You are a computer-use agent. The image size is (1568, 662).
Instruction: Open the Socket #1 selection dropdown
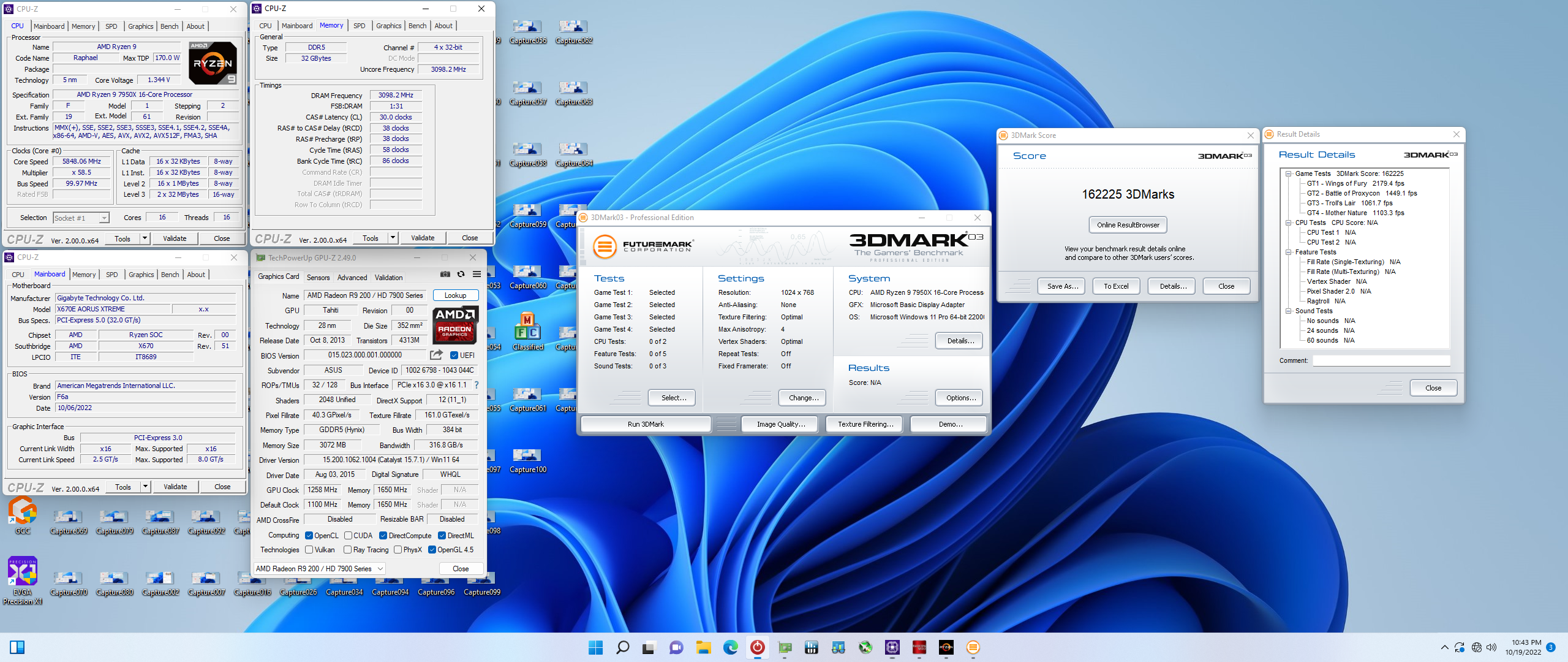[x=81, y=218]
